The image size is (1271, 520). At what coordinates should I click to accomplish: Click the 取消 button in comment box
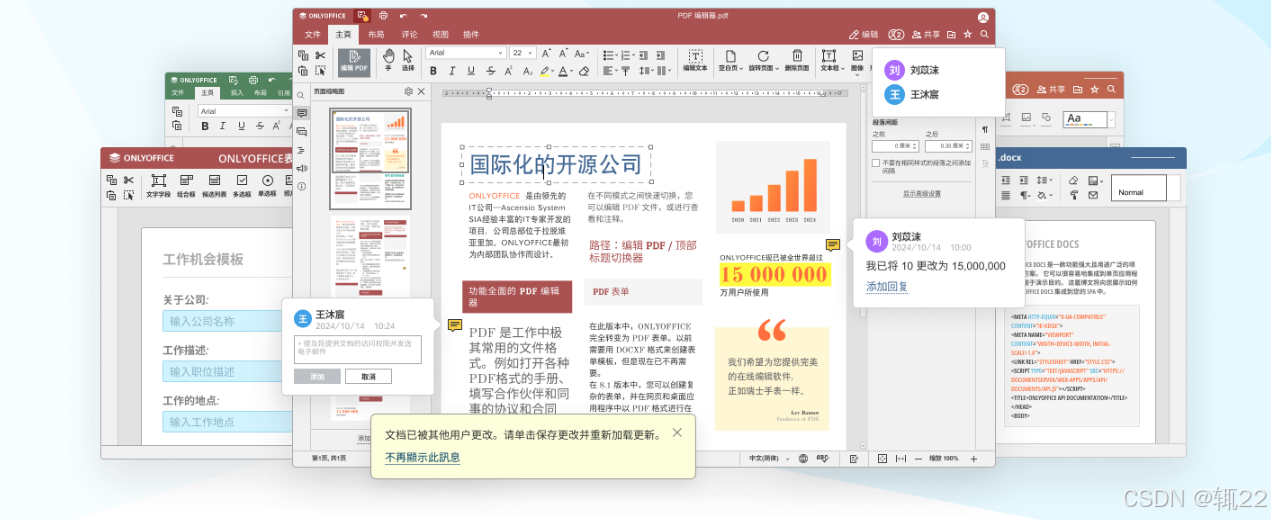(368, 377)
